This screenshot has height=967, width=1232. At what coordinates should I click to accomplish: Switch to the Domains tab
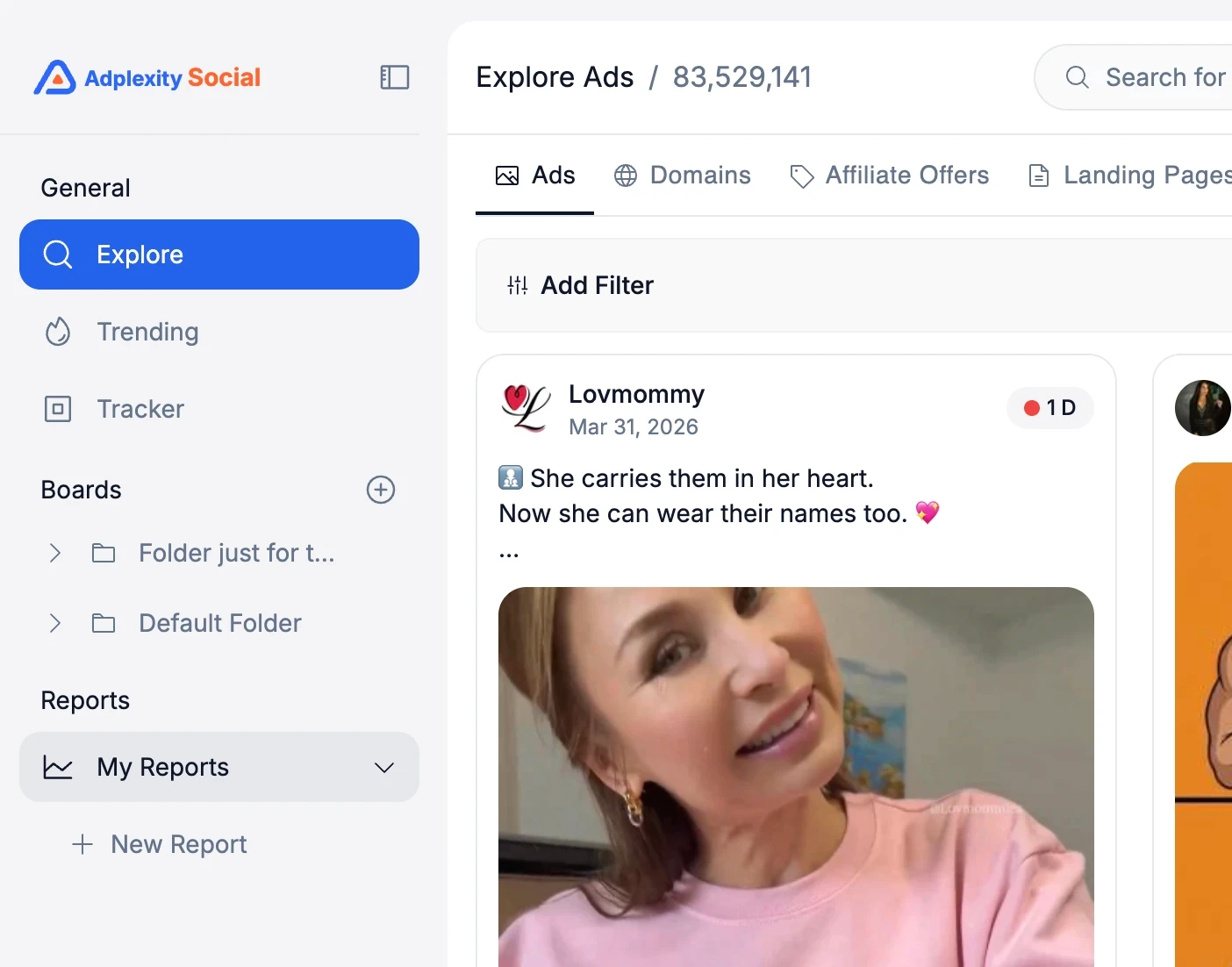coord(683,175)
